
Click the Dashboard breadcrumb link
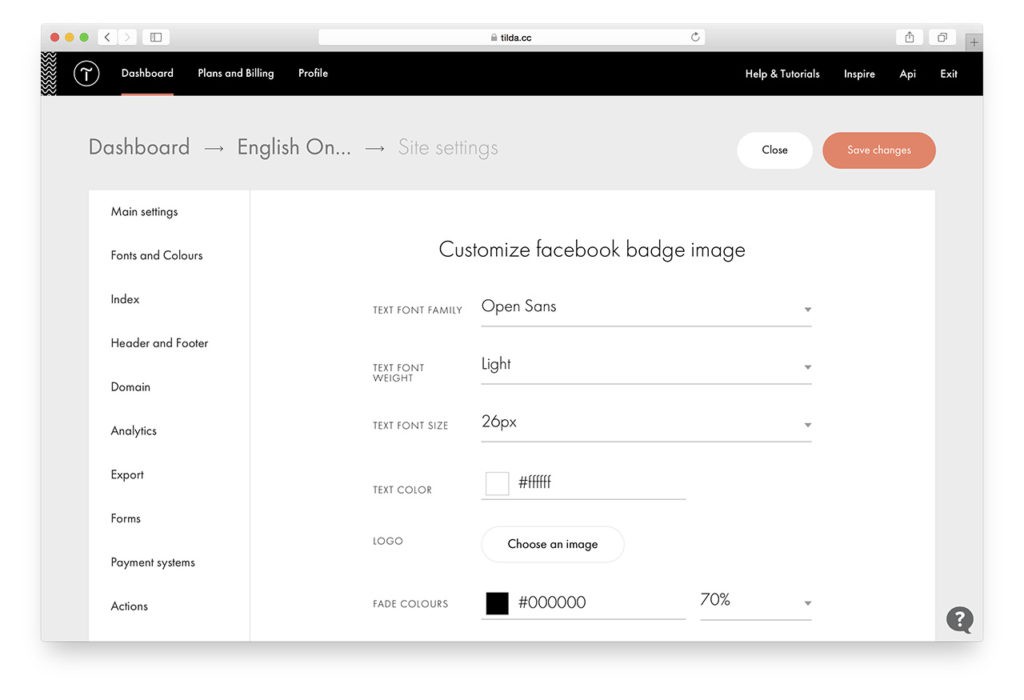click(x=139, y=147)
